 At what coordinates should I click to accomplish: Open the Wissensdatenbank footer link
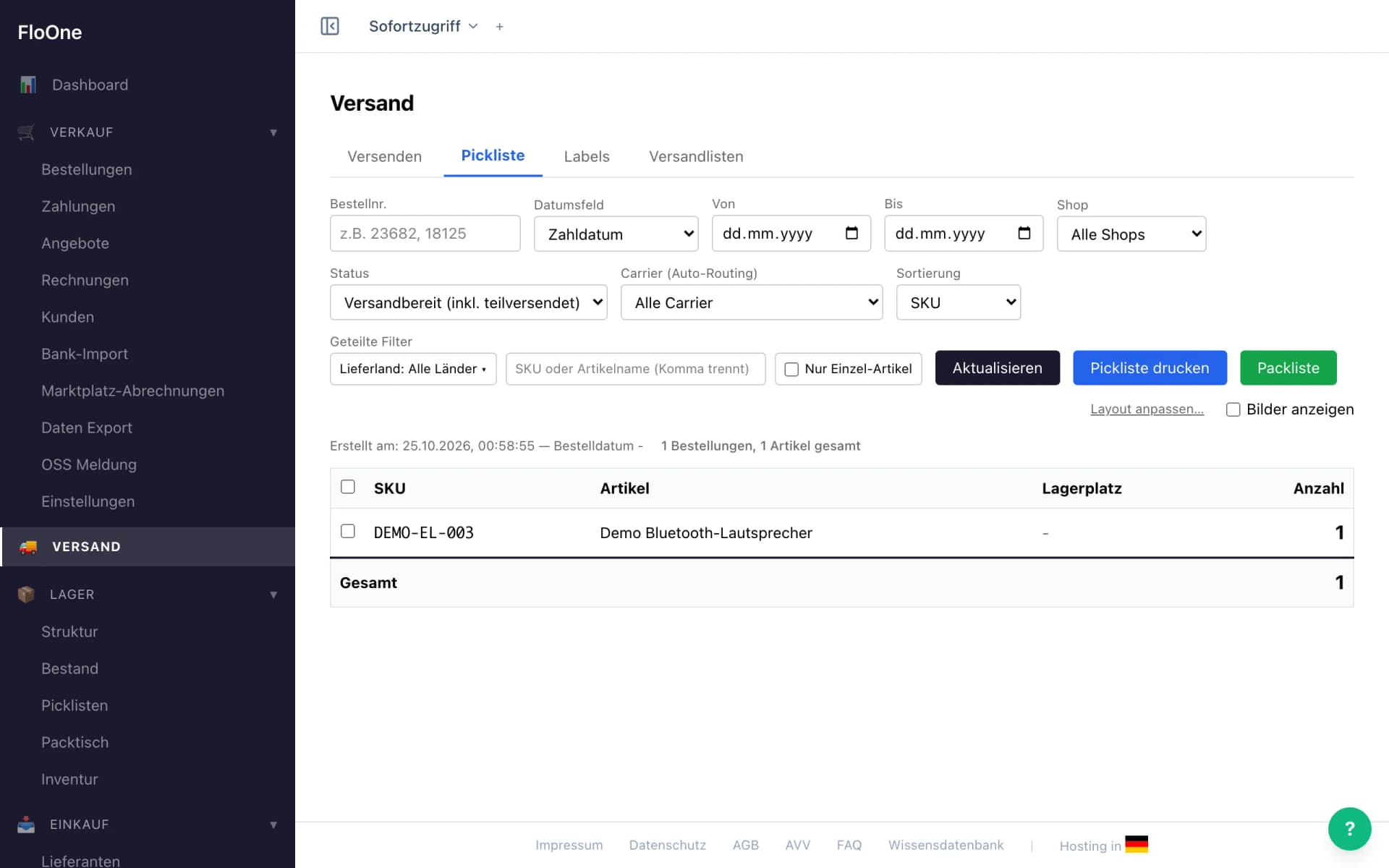(x=946, y=845)
